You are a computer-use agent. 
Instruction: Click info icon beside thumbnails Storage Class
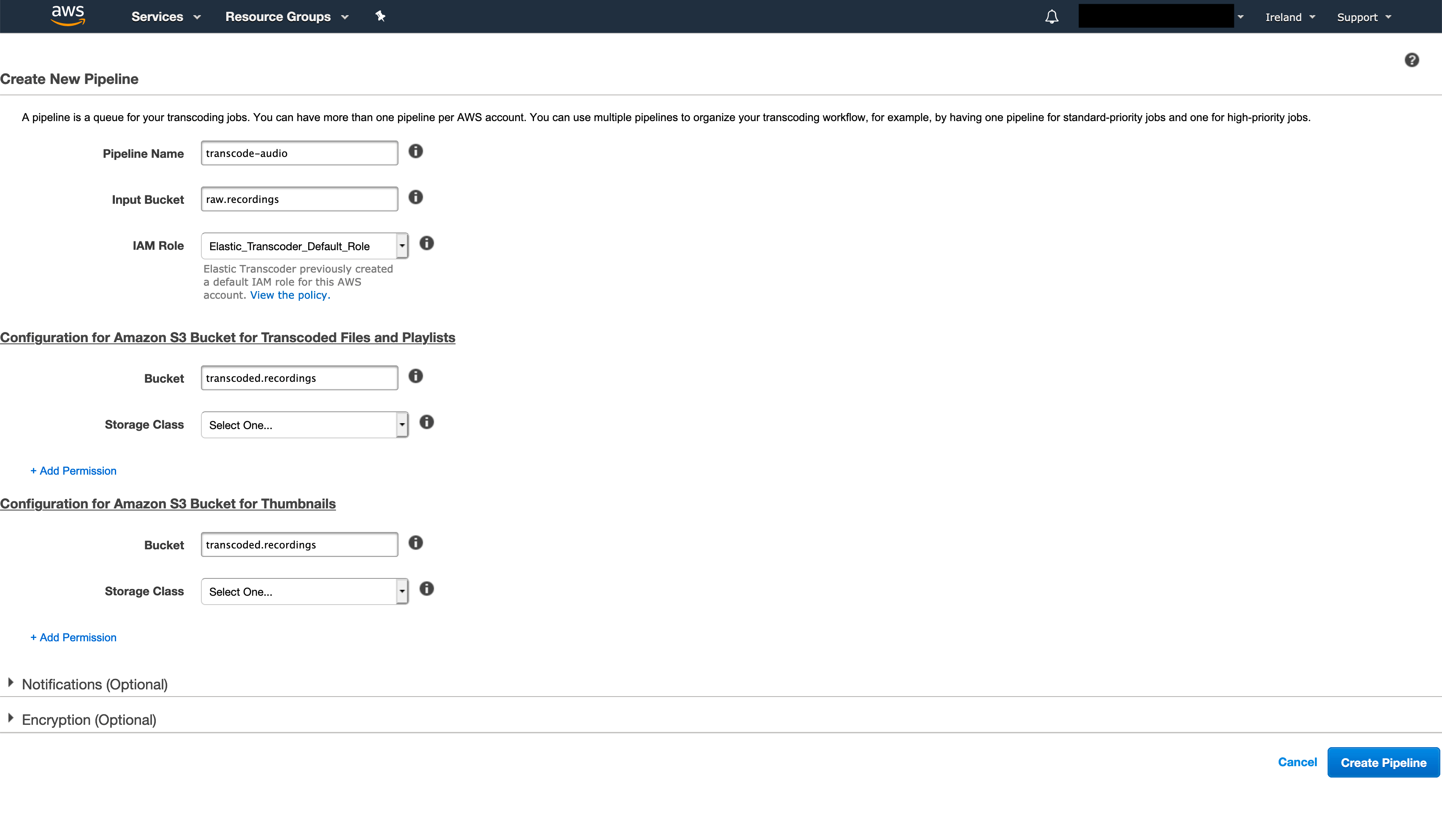click(426, 589)
